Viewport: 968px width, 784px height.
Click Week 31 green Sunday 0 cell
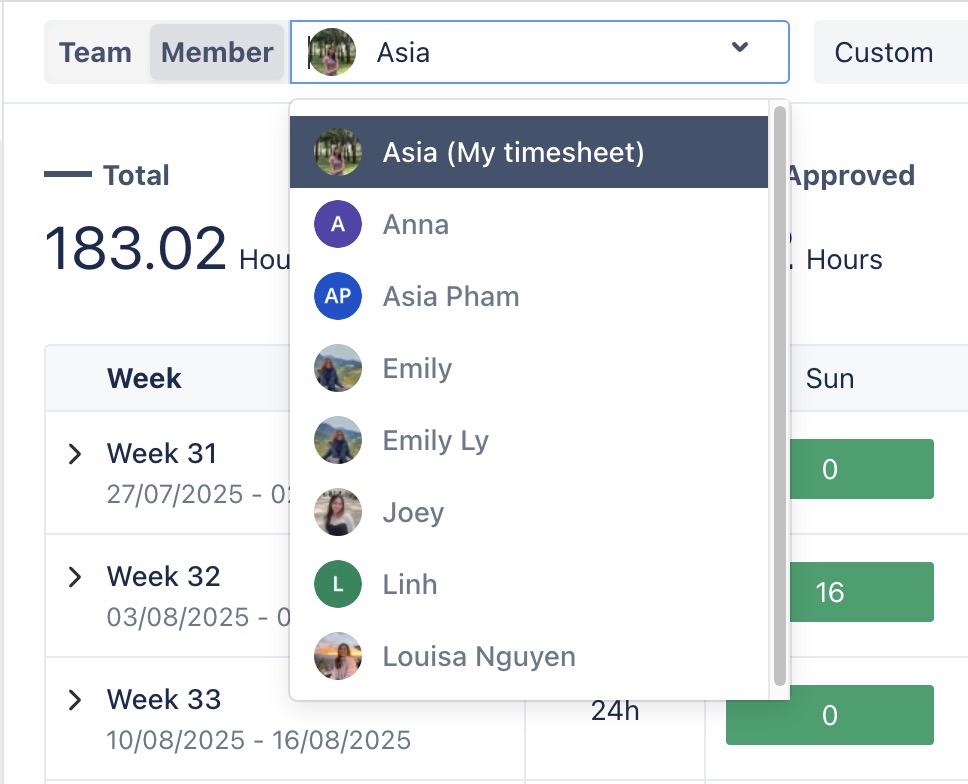pyautogui.click(x=829, y=469)
